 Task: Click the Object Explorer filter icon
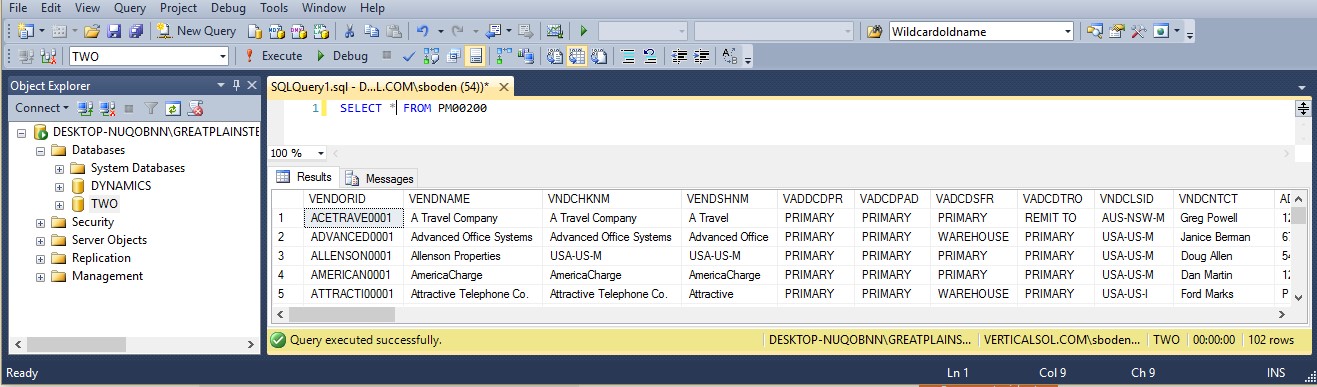[x=151, y=107]
